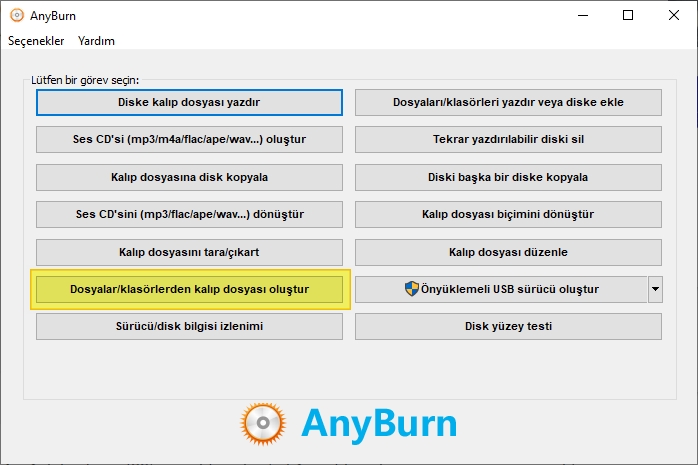Click Ses CD'si oluştur button

click(189, 139)
